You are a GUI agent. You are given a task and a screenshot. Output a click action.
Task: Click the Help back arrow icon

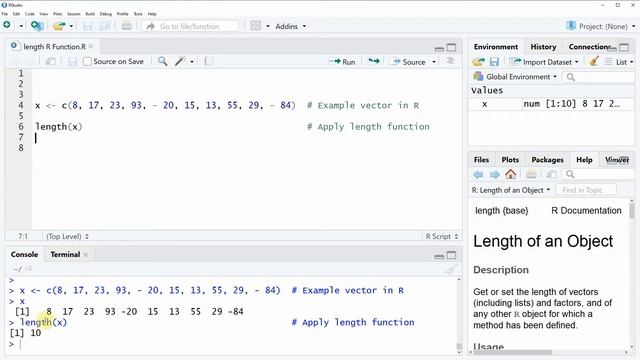click(x=478, y=175)
